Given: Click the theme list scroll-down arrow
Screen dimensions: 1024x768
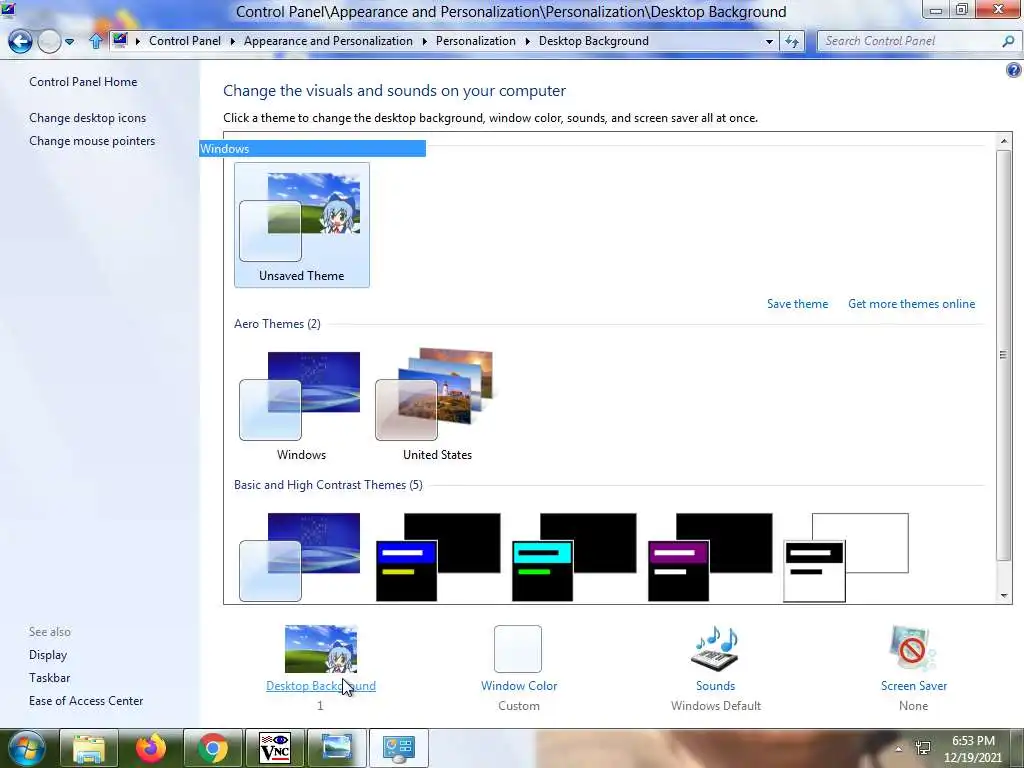Looking at the screenshot, I should pos(1004,596).
